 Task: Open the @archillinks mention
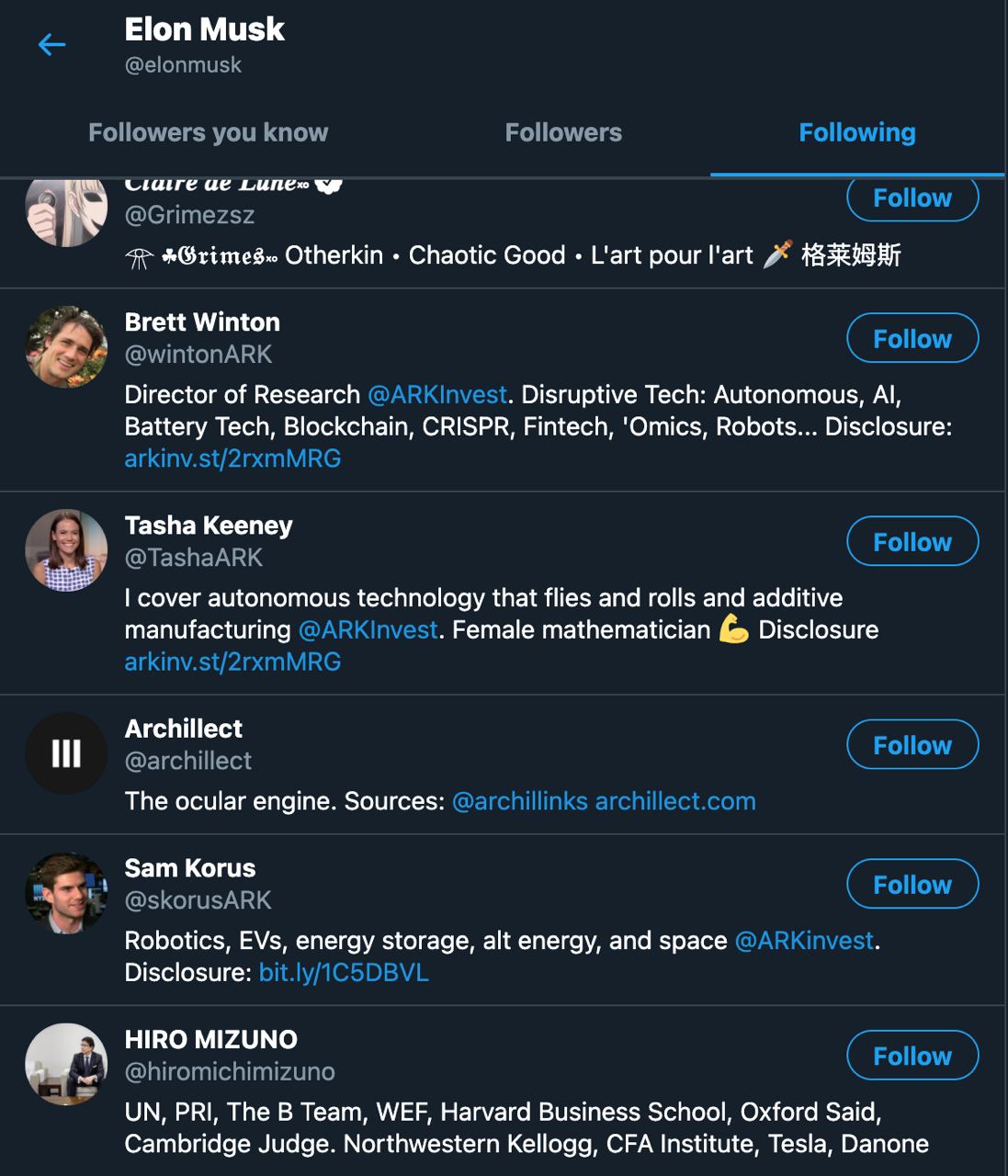pos(519,801)
